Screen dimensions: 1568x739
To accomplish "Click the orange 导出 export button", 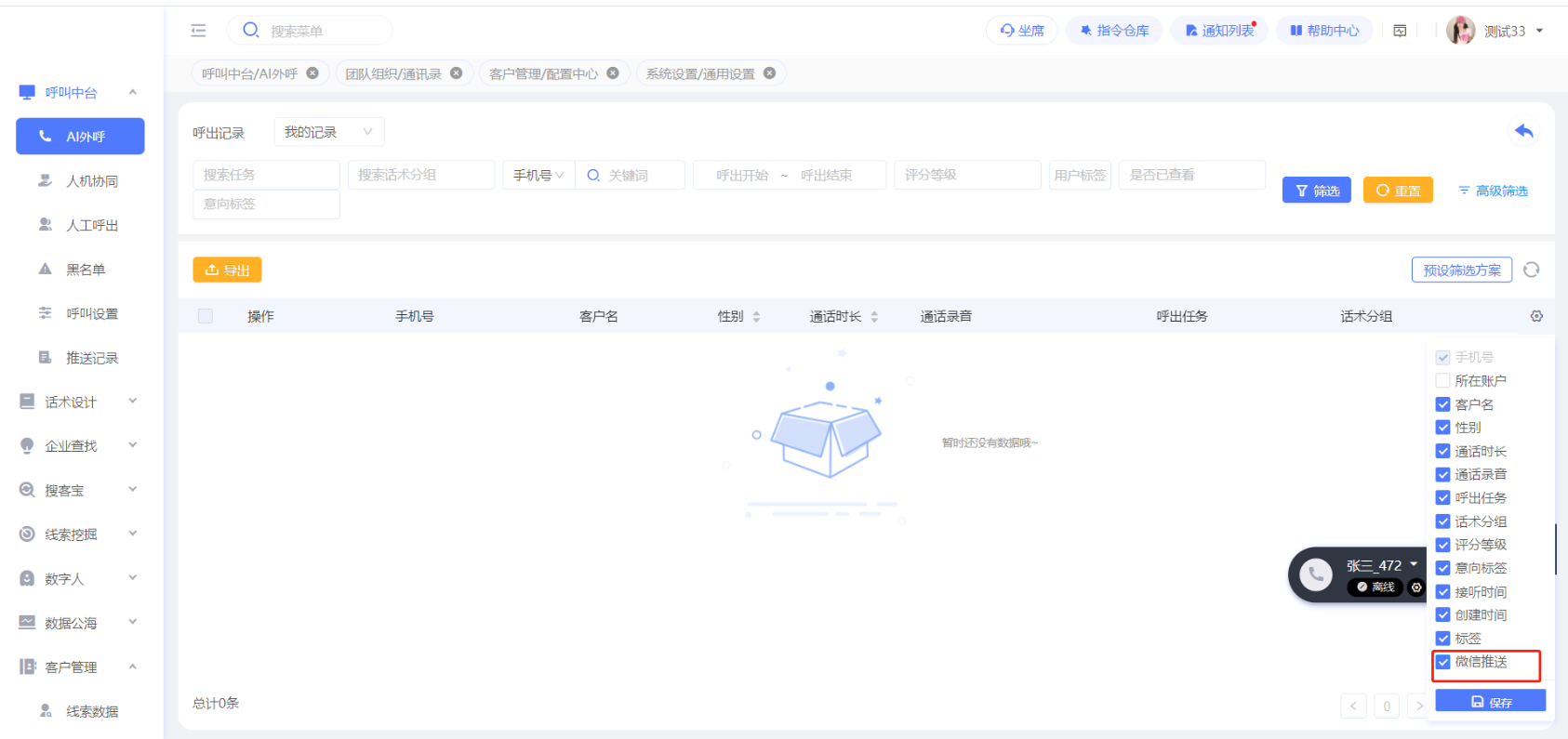I will [x=227, y=270].
